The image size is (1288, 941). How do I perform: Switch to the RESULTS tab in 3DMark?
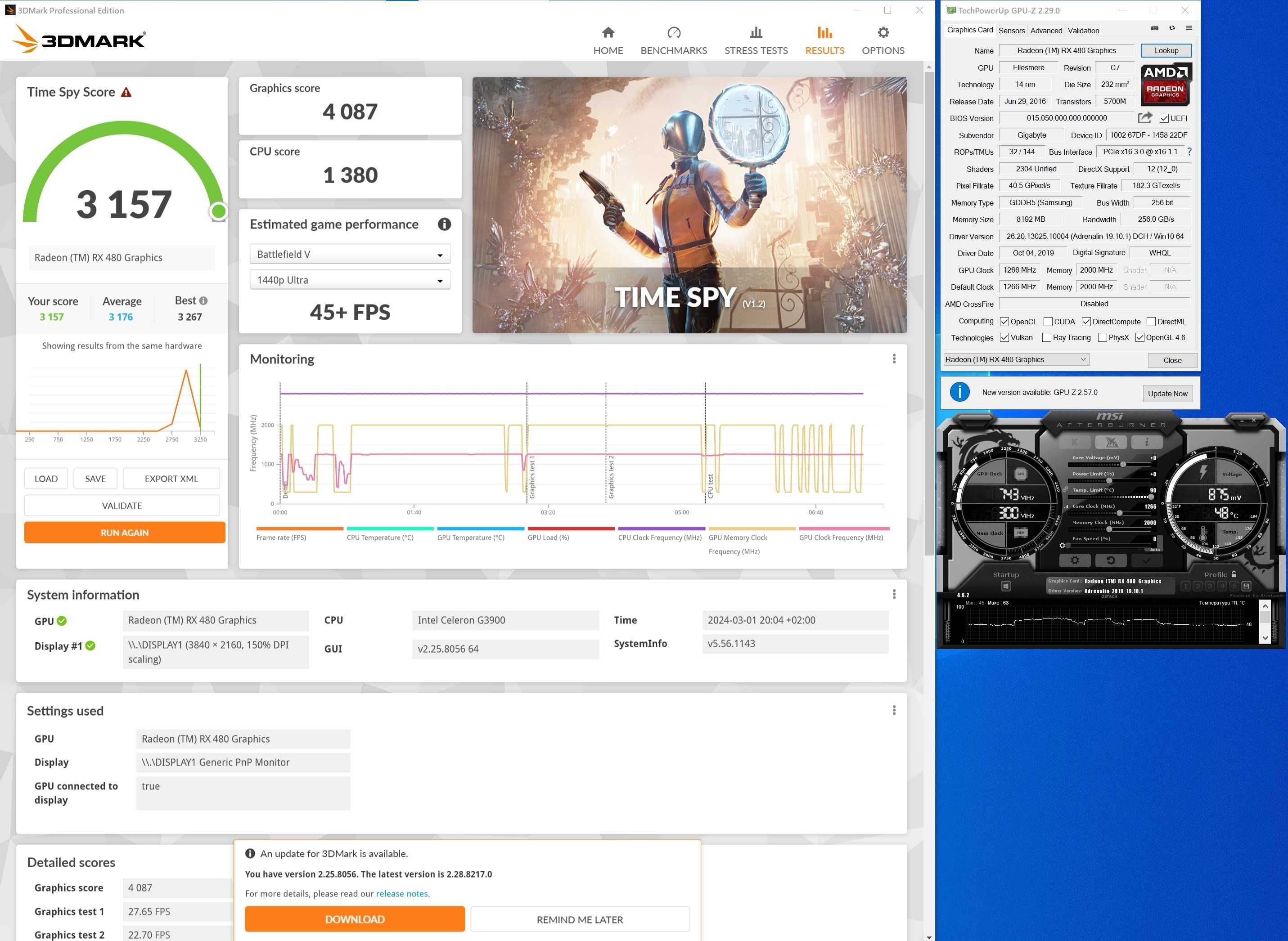click(824, 40)
